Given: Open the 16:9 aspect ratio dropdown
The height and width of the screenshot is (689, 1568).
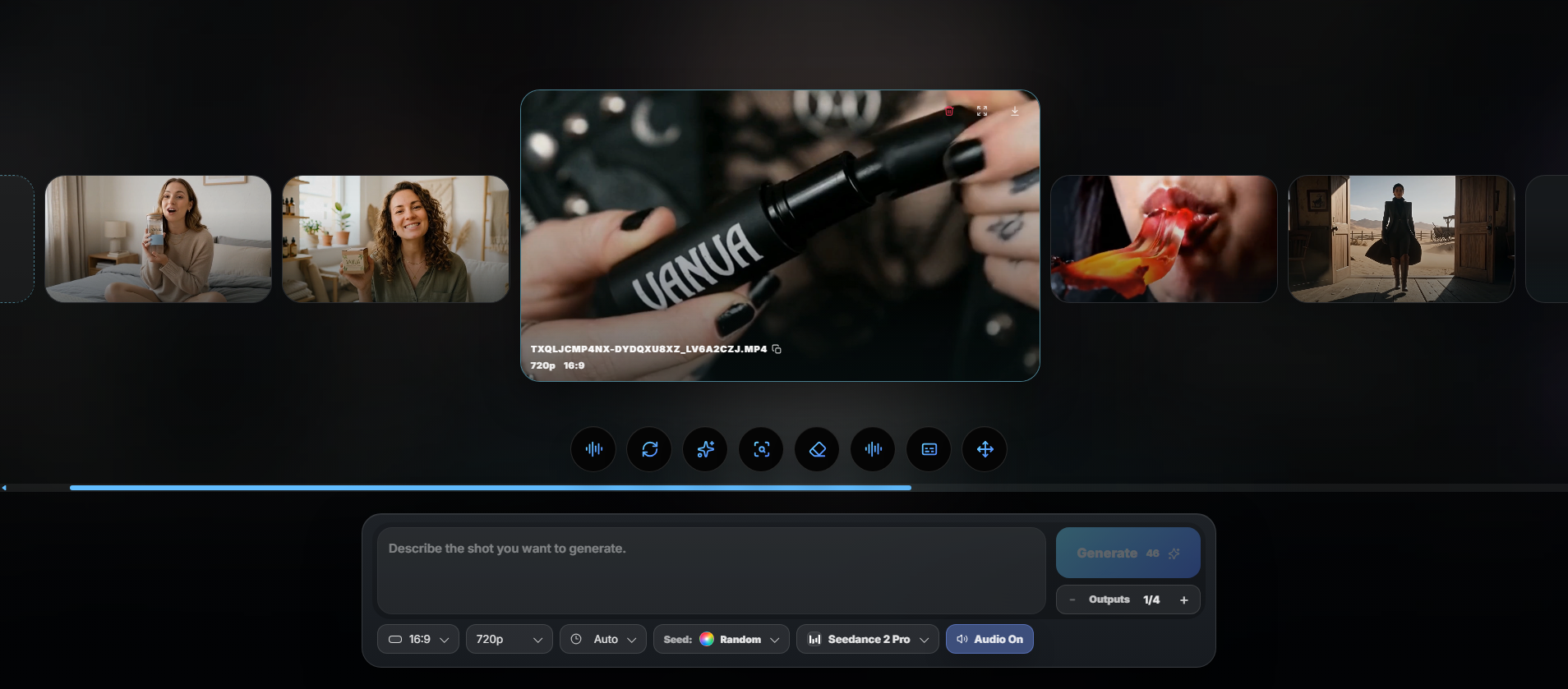Looking at the screenshot, I should (x=418, y=639).
